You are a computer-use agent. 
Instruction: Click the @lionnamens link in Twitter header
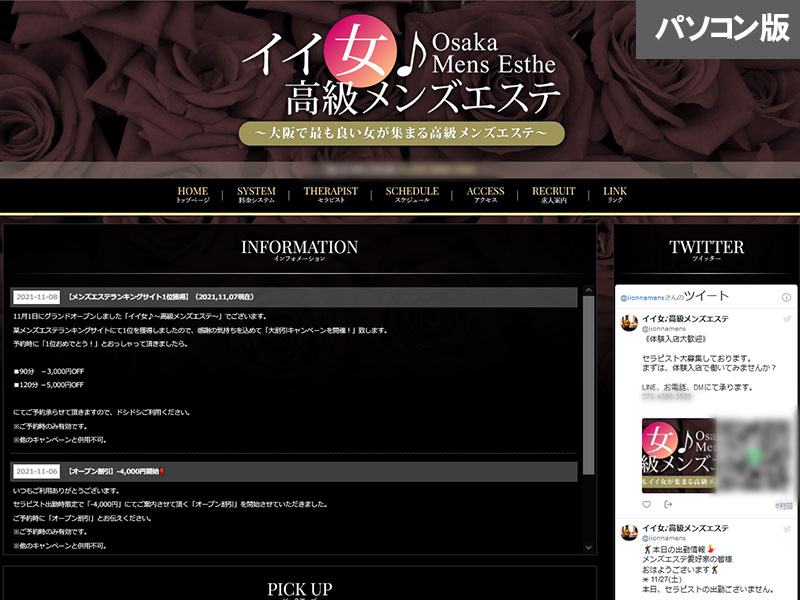tap(645, 297)
